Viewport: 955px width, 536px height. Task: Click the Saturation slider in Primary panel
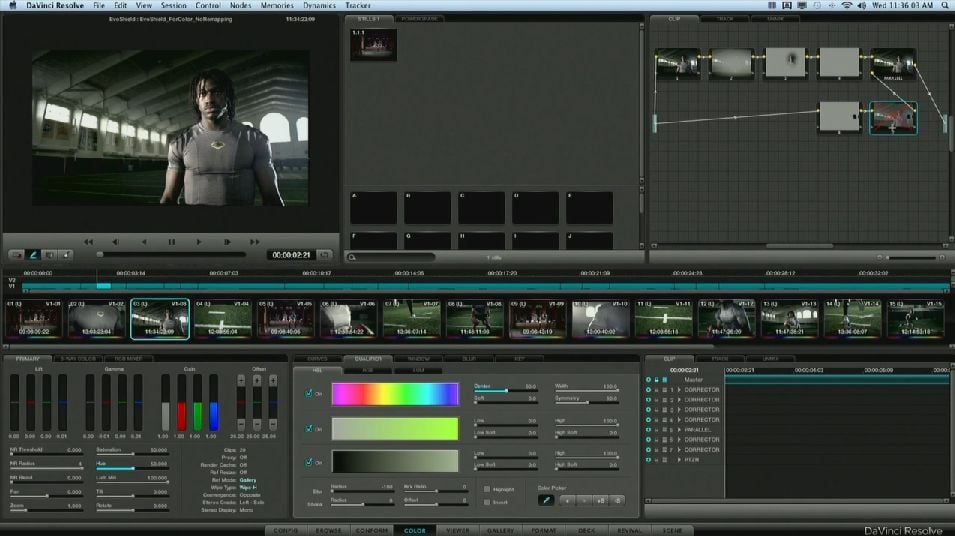coord(132,454)
